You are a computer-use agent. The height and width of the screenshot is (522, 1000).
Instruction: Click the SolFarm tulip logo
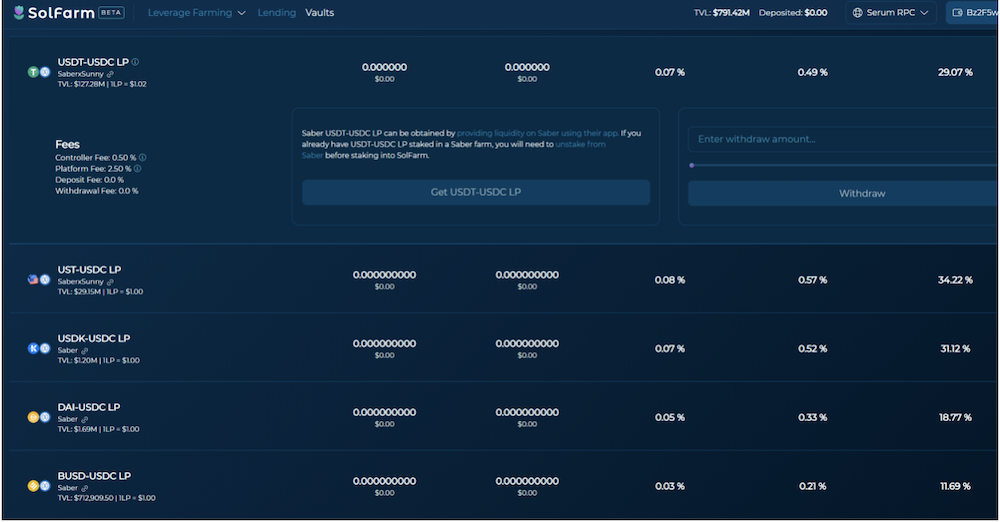coord(18,12)
